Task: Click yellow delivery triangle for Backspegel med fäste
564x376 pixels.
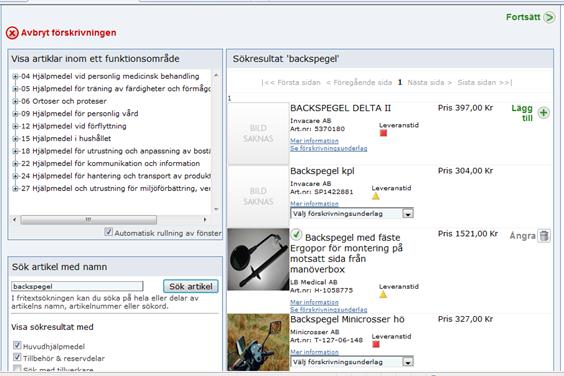Action: [x=383, y=294]
